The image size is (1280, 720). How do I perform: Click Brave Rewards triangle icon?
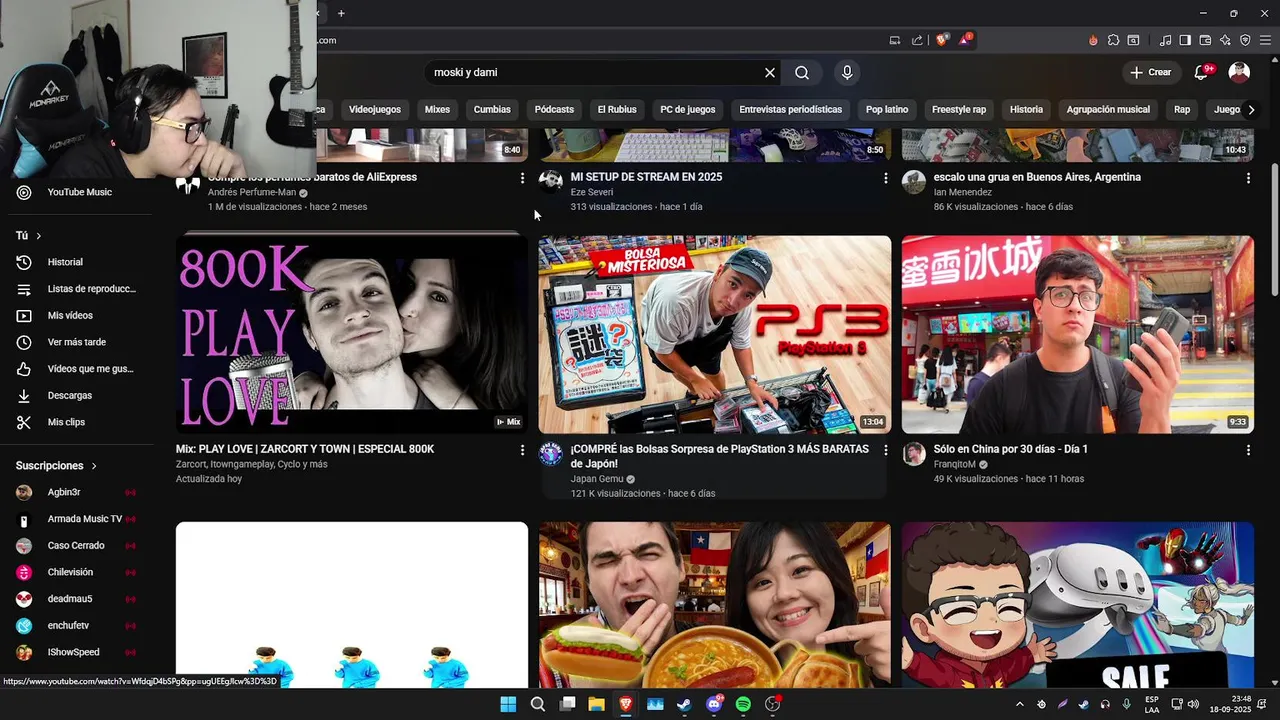(x=965, y=40)
